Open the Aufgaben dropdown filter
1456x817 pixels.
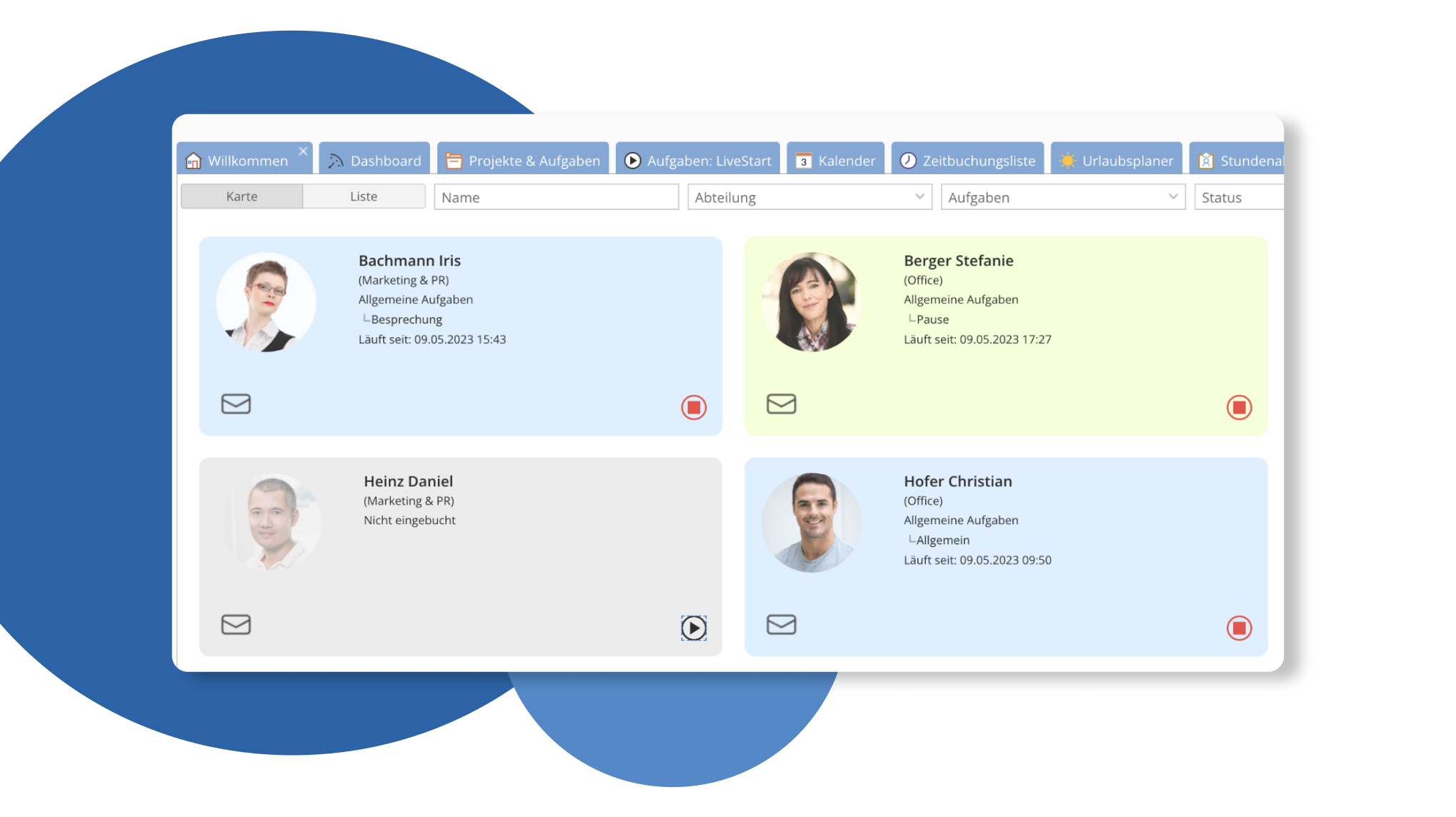[1063, 197]
